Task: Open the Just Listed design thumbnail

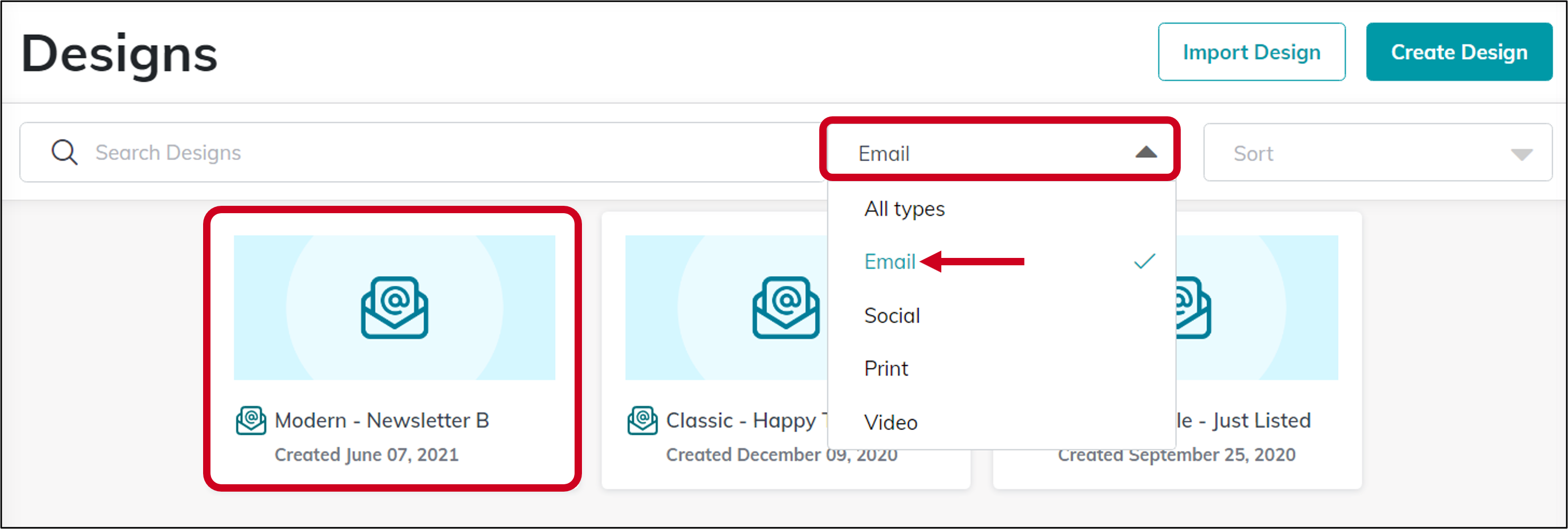Action: tap(1257, 307)
